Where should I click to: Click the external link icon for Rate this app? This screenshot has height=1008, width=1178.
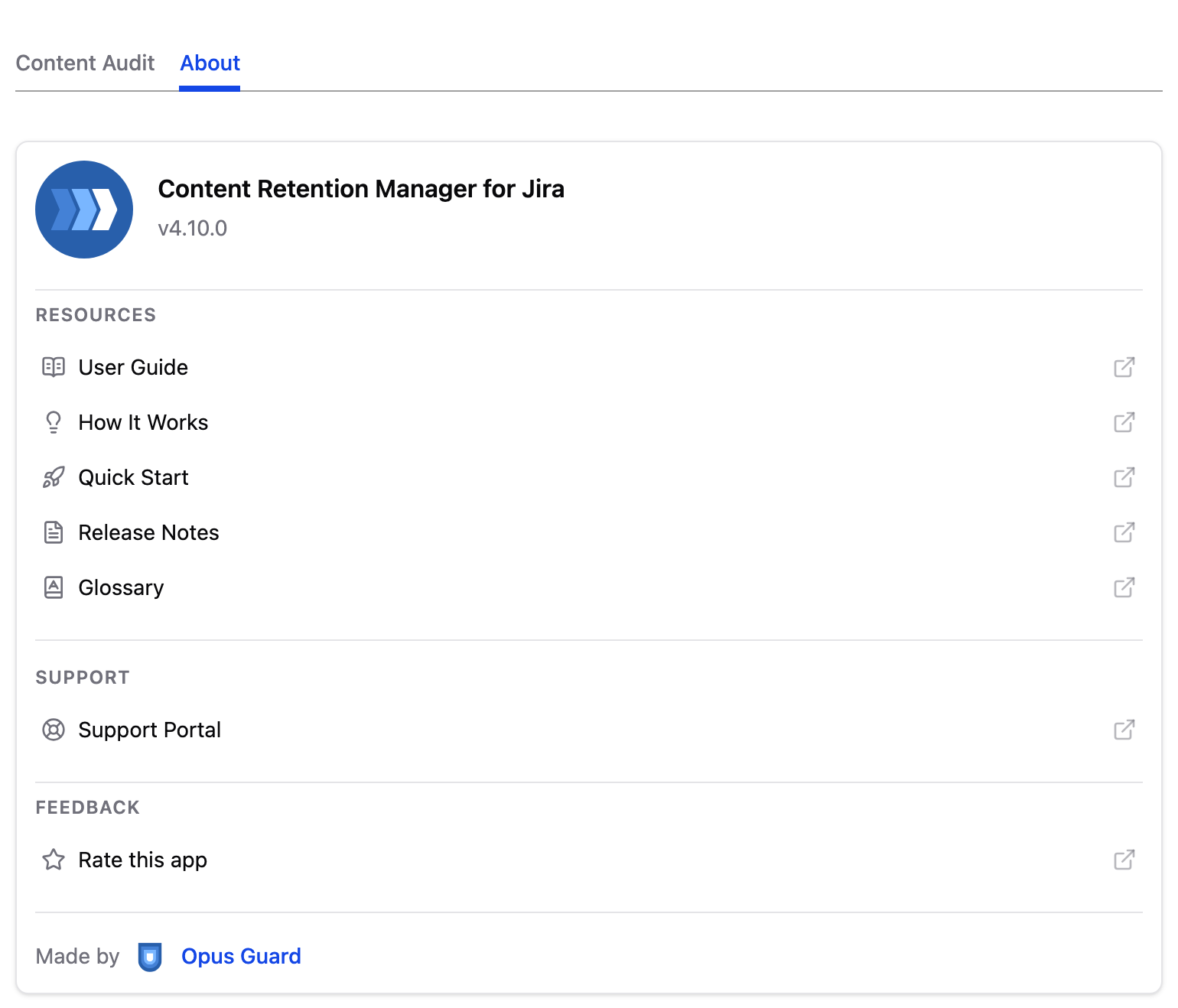1124,860
